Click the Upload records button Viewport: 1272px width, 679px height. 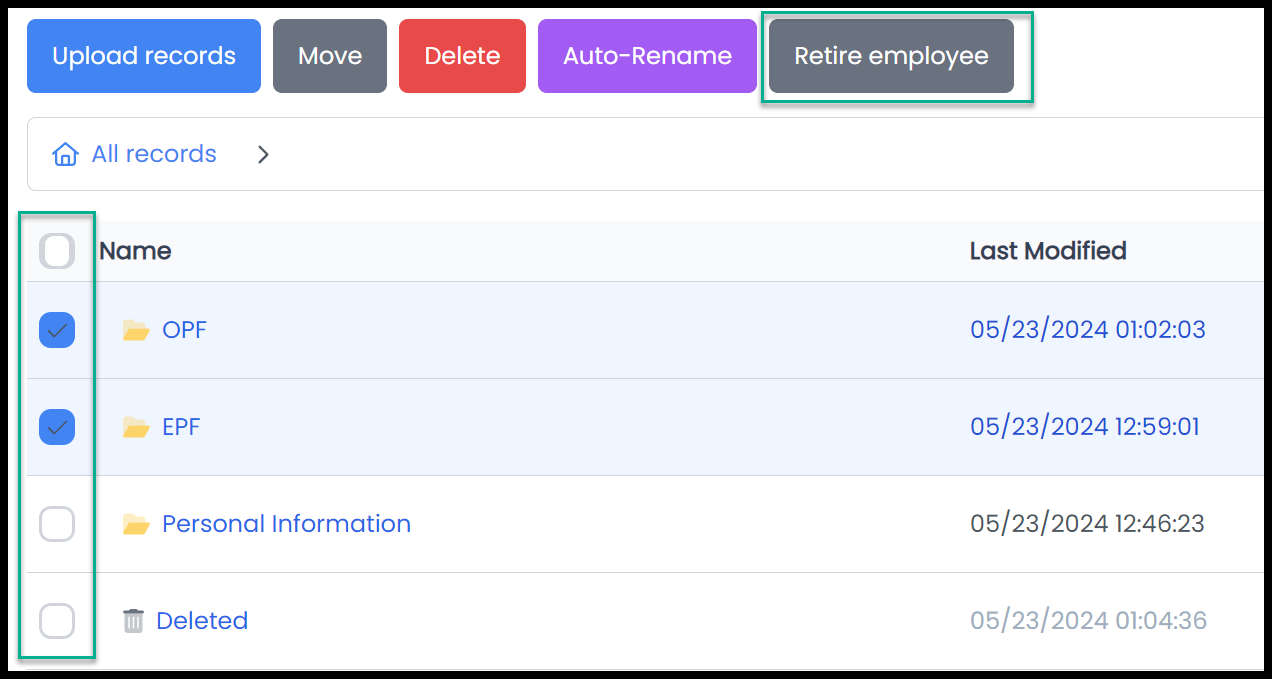[x=144, y=56]
